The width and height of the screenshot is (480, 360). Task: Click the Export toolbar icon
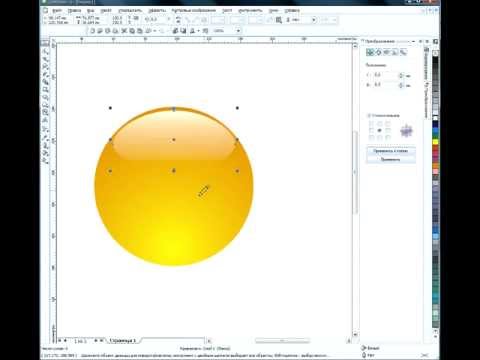[x=183, y=31]
